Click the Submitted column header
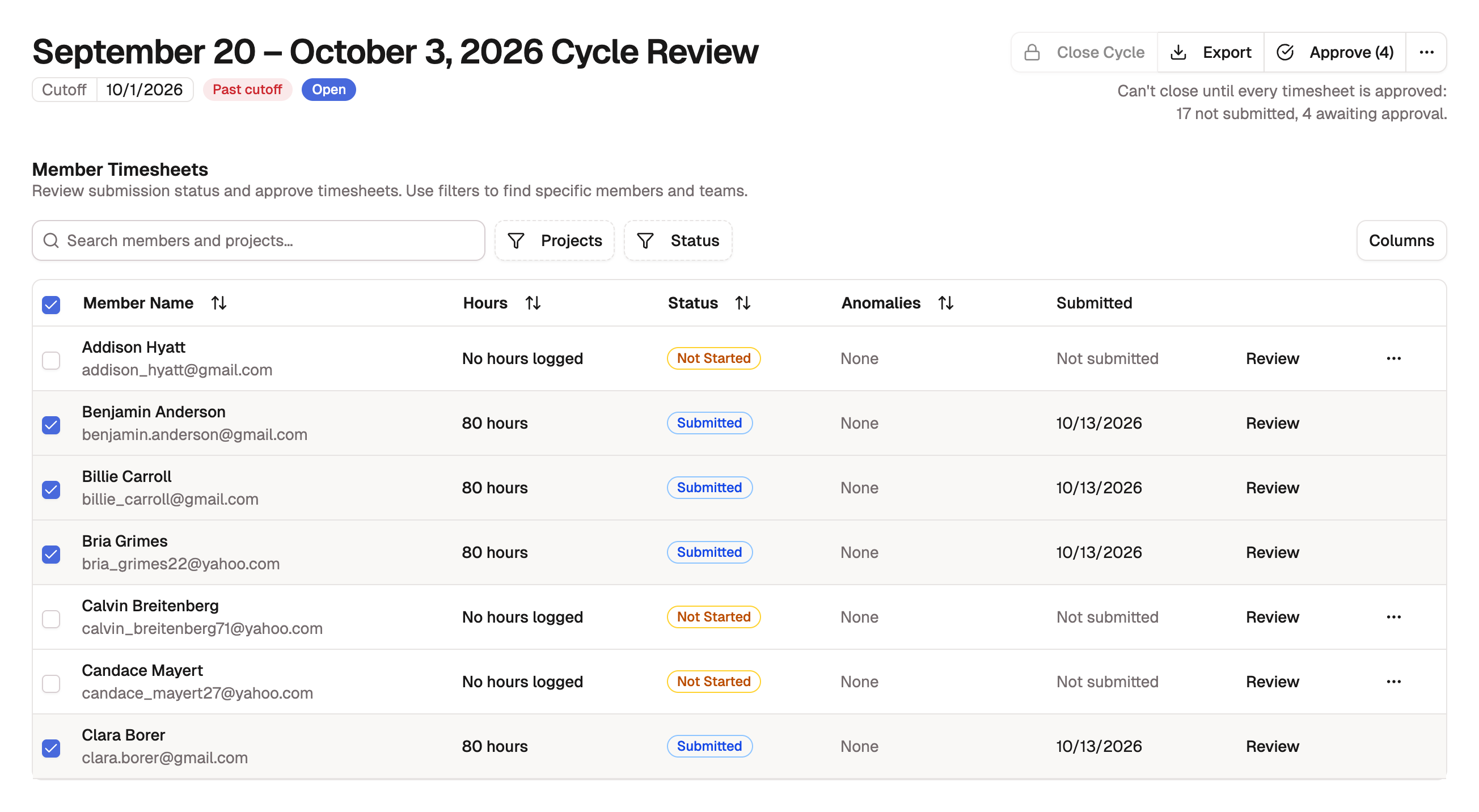 1094,303
